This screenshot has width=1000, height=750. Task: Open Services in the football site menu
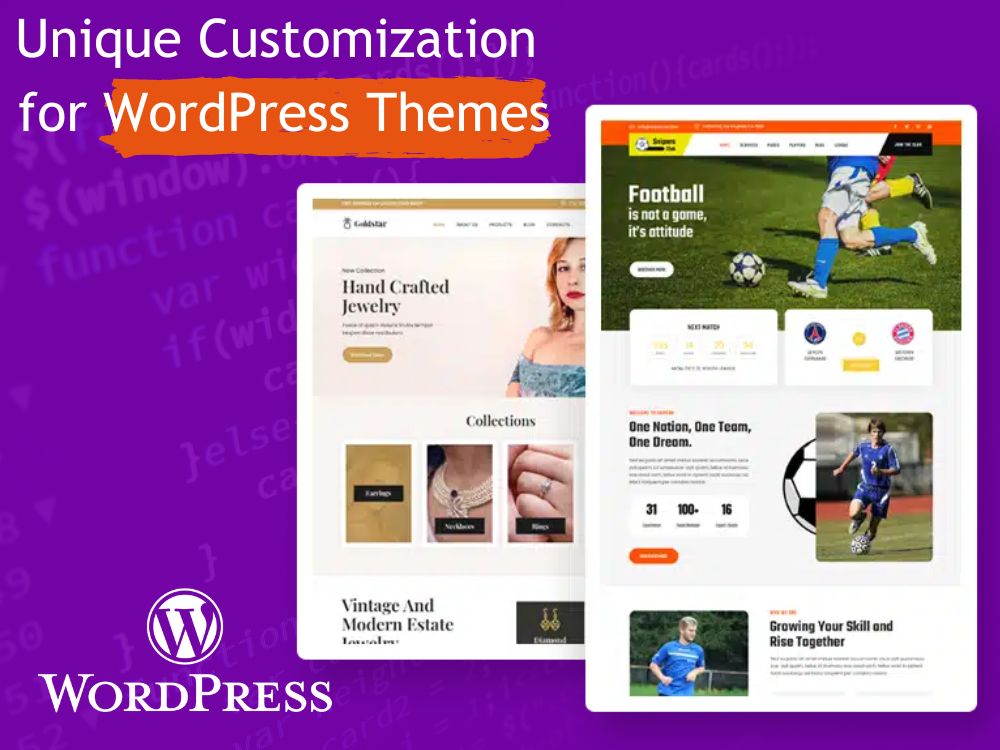coord(748,145)
